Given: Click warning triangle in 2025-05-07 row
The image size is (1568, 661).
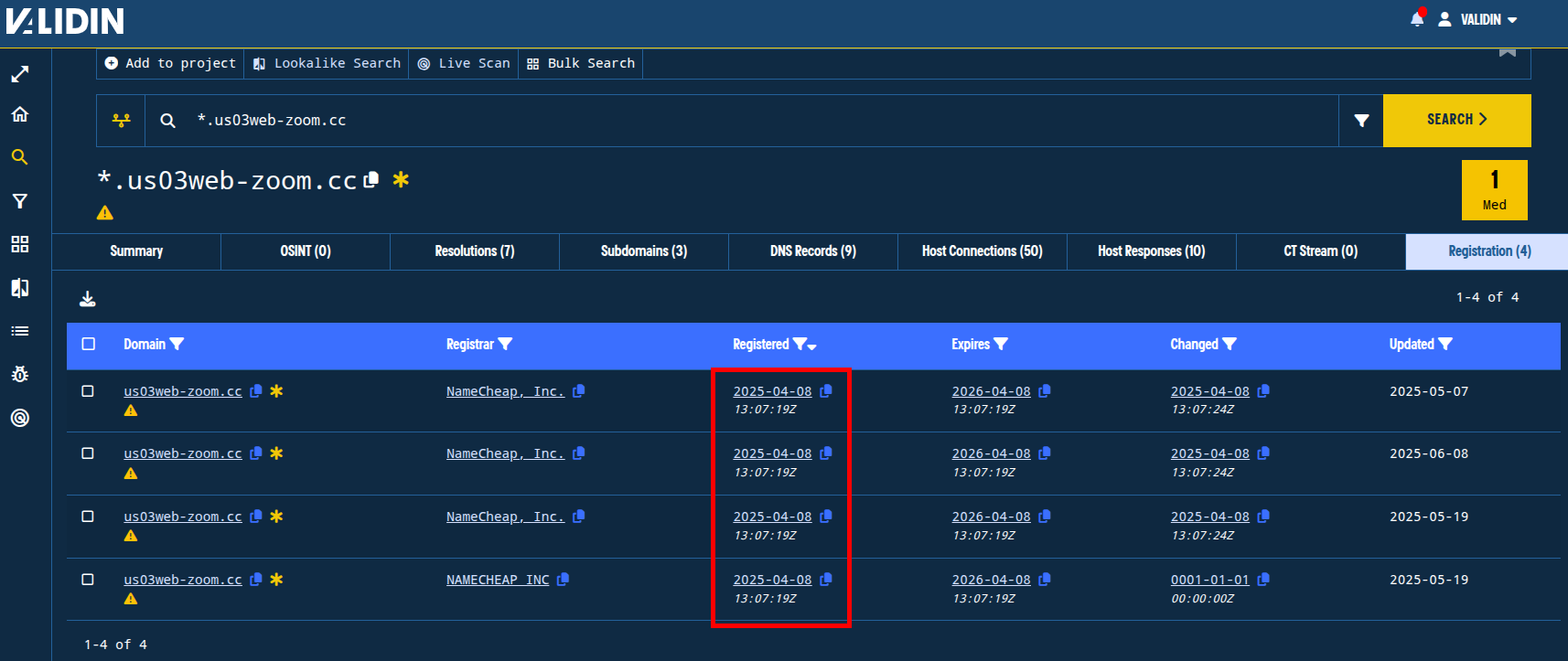Looking at the screenshot, I should tap(131, 410).
